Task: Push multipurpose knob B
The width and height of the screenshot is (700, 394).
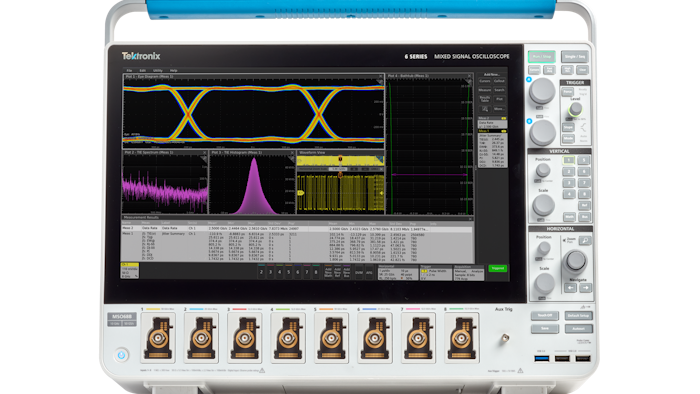Action: (542, 133)
